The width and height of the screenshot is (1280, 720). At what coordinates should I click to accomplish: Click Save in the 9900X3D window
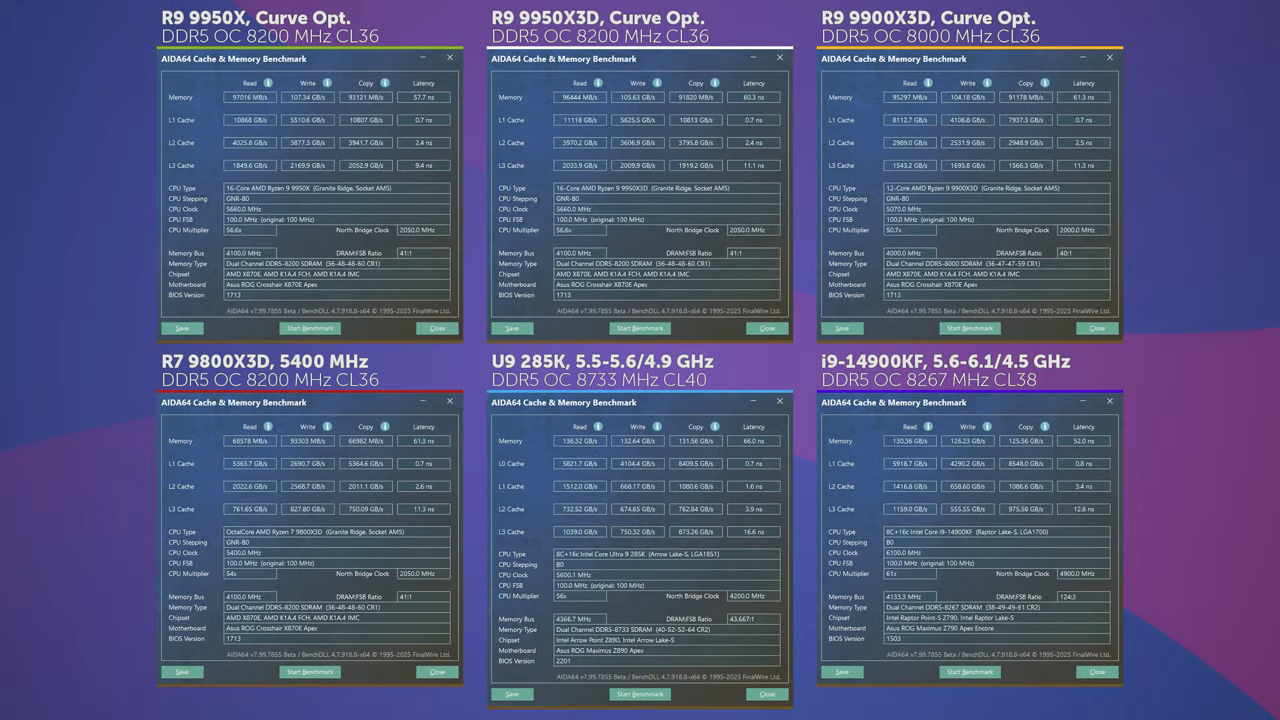click(842, 328)
